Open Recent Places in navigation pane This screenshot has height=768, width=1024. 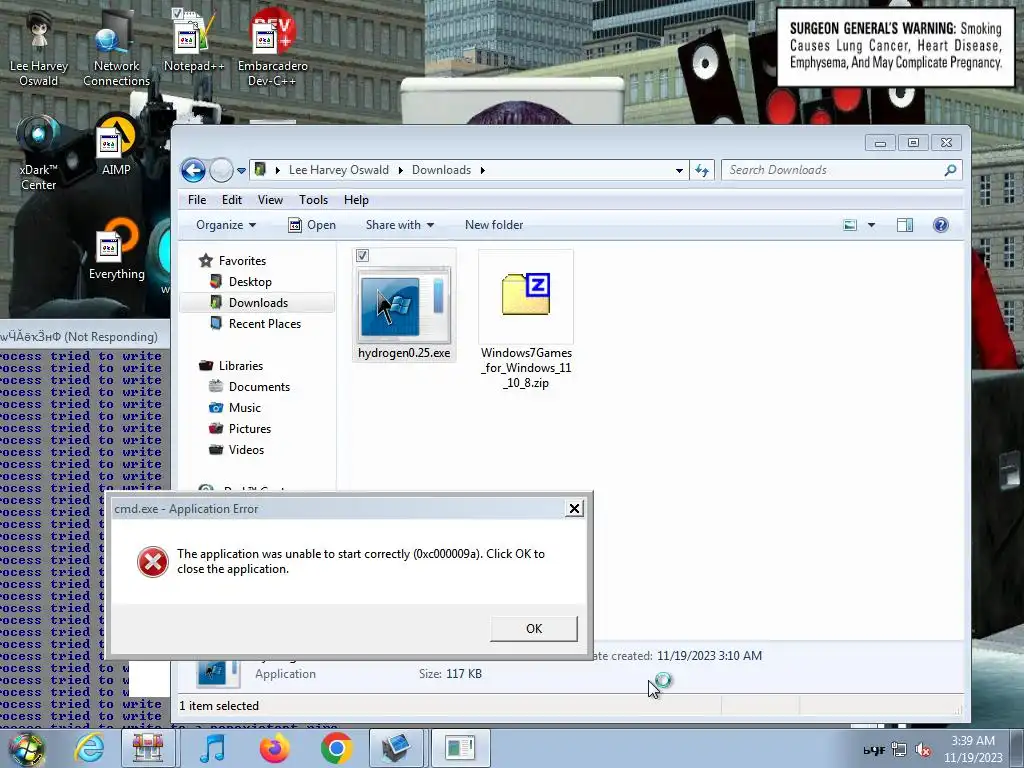(x=264, y=323)
